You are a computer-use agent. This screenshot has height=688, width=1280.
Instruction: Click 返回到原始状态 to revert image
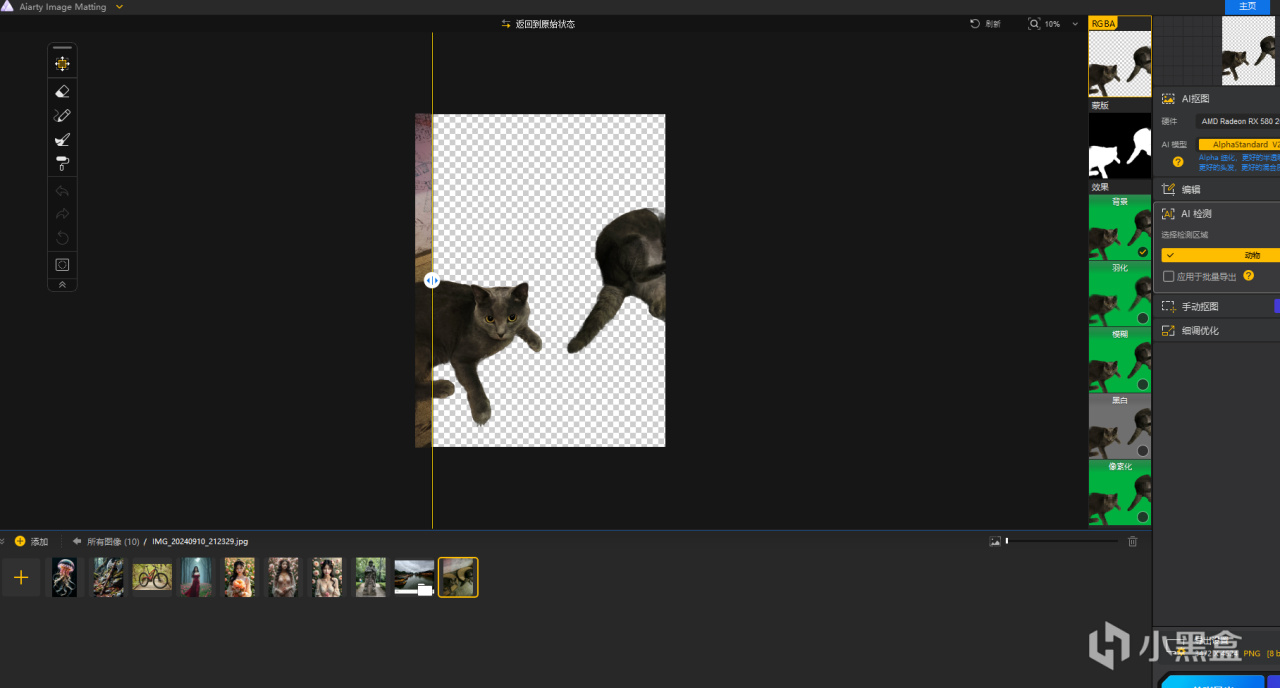coord(538,24)
